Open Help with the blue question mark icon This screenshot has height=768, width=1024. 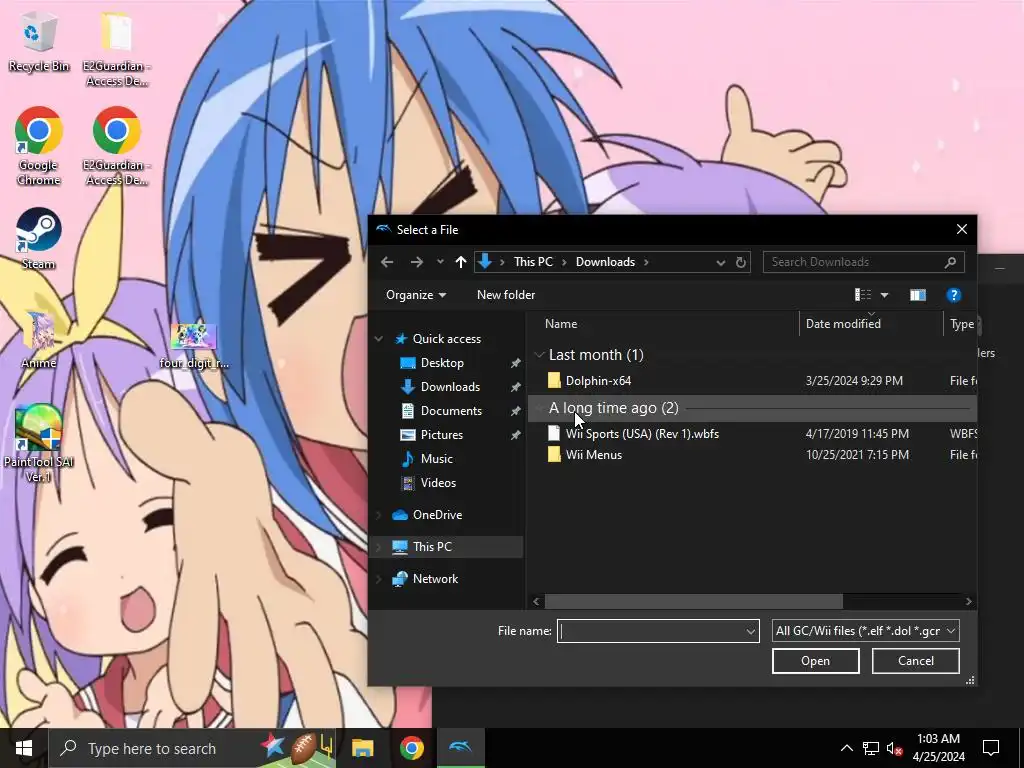[x=953, y=295]
